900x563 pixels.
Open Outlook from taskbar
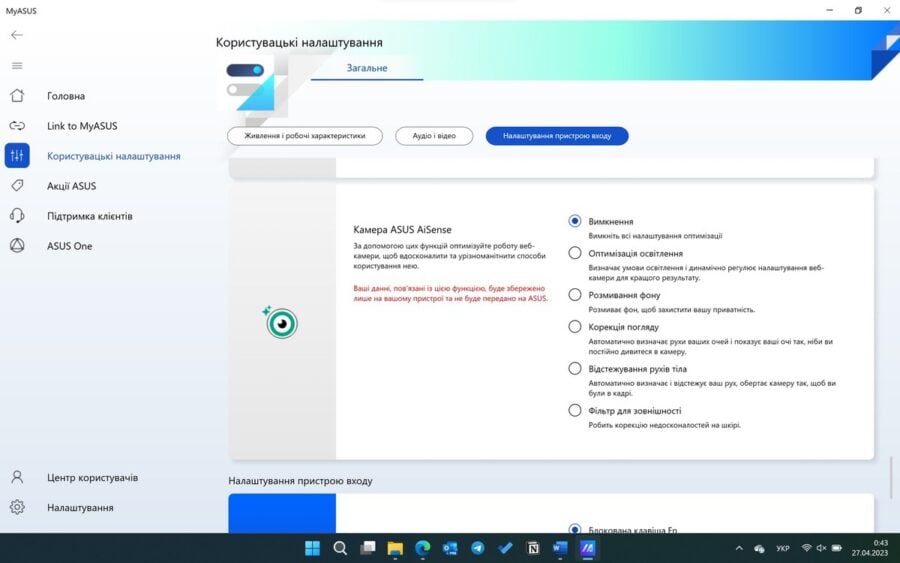tap(450, 549)
